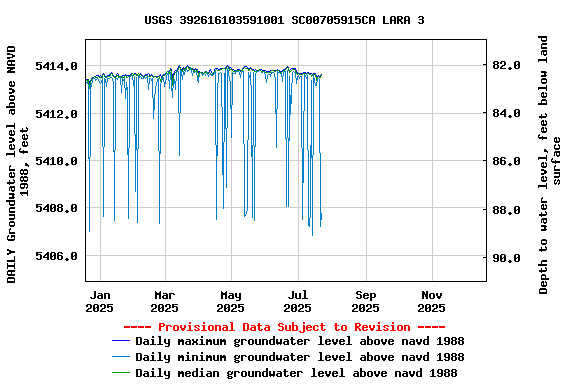Click the '88.0' depth axis label
576x384 pixels.
pos(506,210)
